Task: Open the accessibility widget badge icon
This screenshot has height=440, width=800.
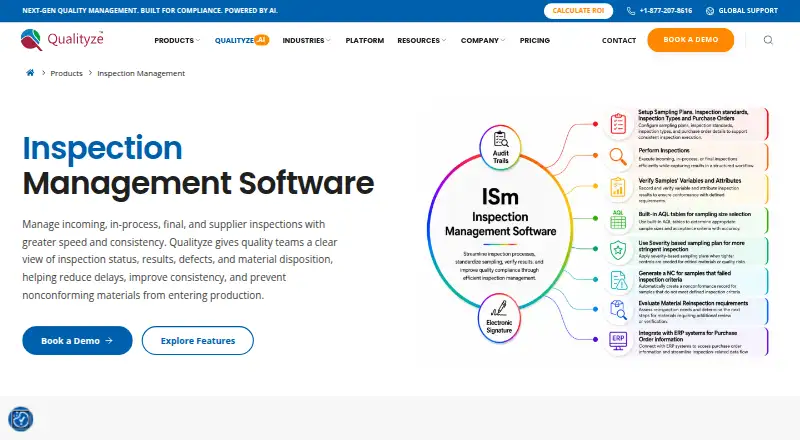Action: [x=21, y=419]
